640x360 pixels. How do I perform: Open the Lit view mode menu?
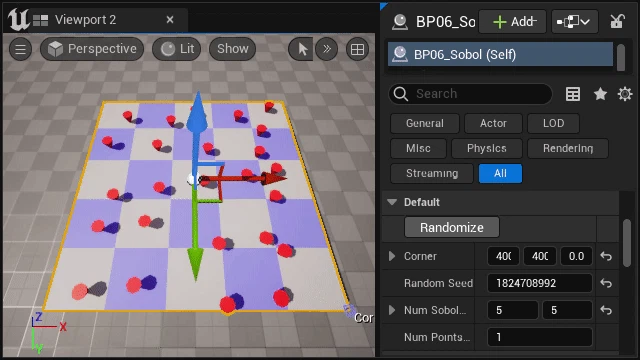[x=177, y=49]
